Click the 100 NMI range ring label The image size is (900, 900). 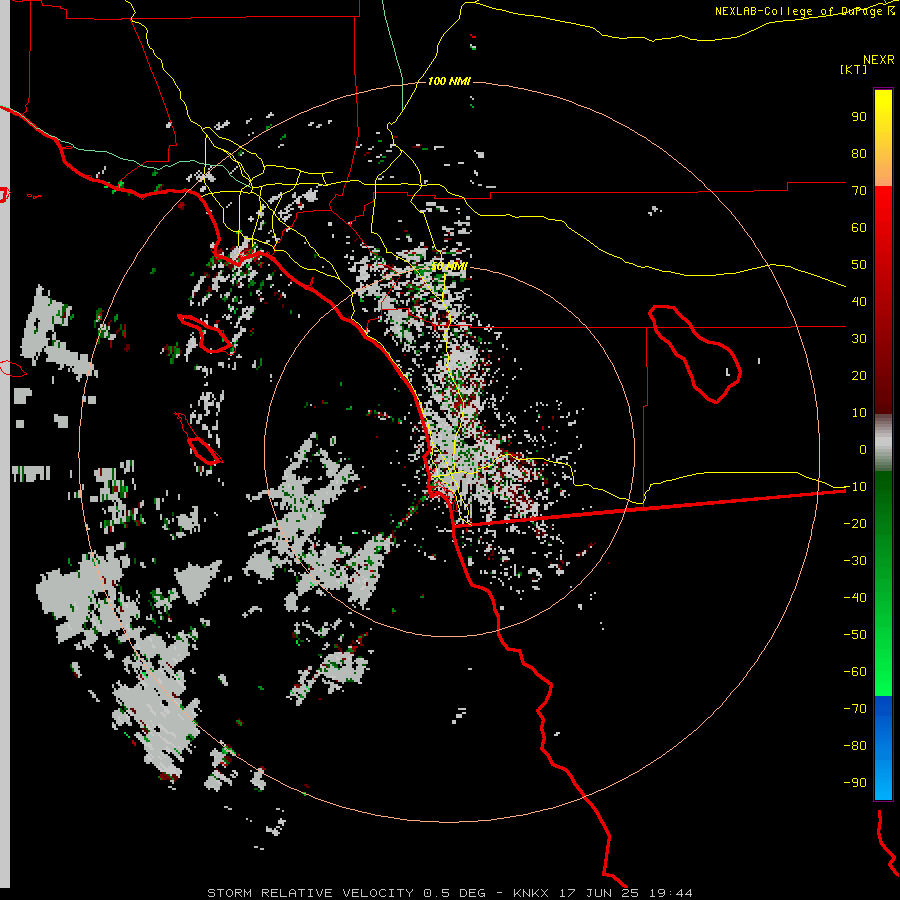click(449, 81)
